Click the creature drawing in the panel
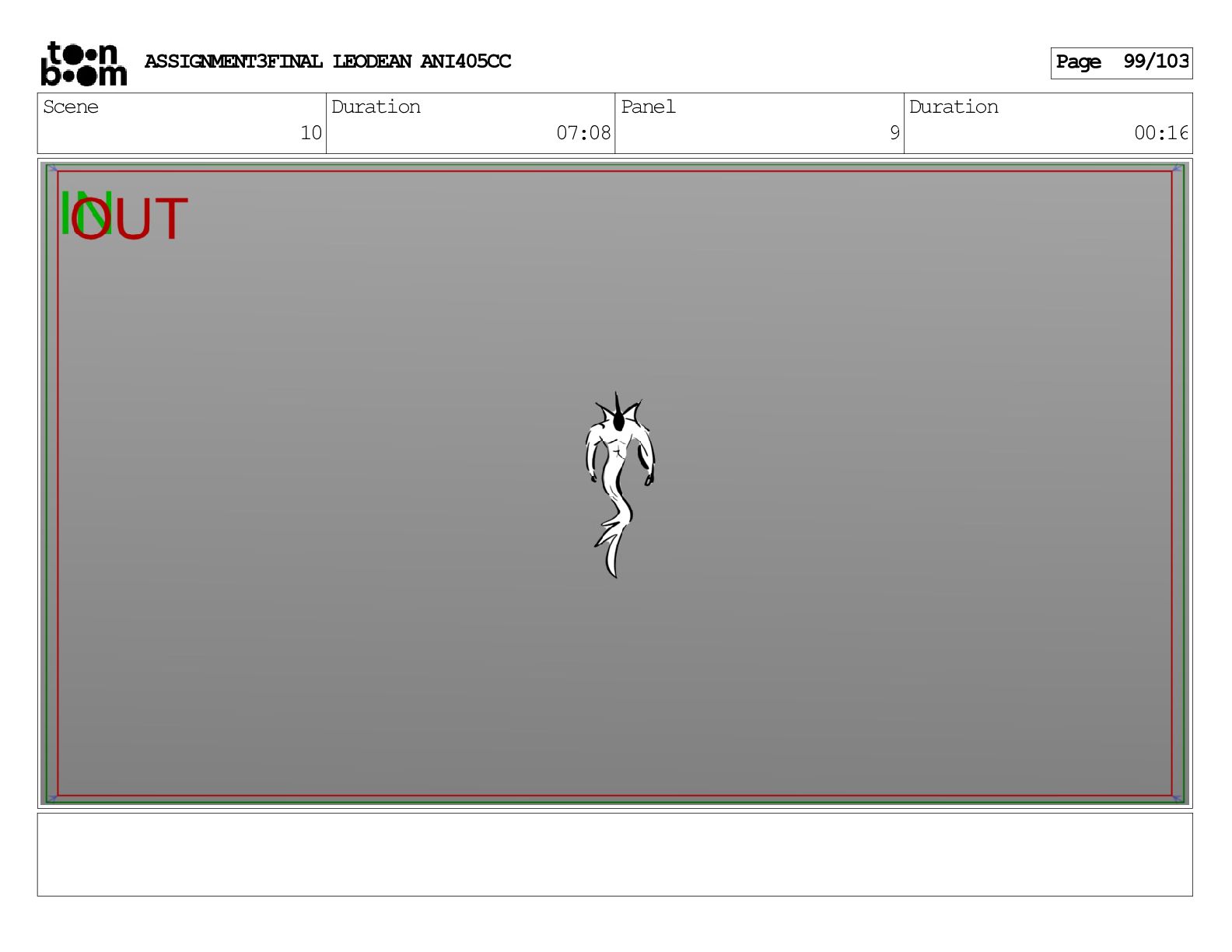This screenshot has width=1232, height=952. [619, 485]
